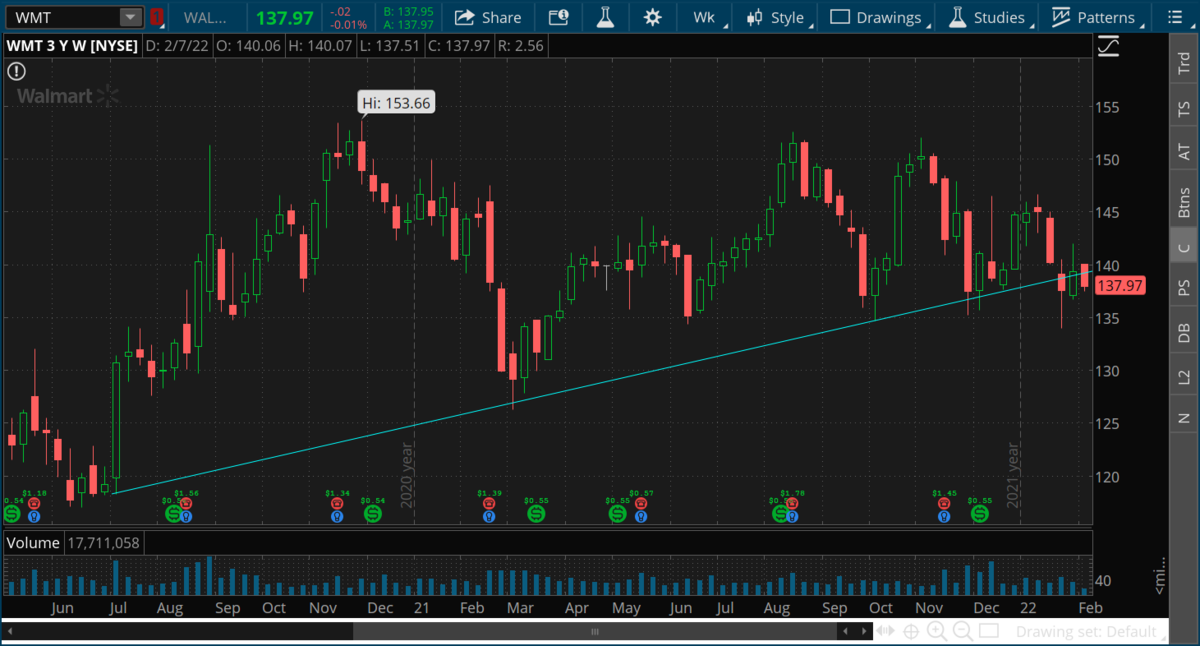Click blue bulb icon under $1.45 earnings
Image resolution: width=1200 pixels, height=646 pixels.
(944, 517)
